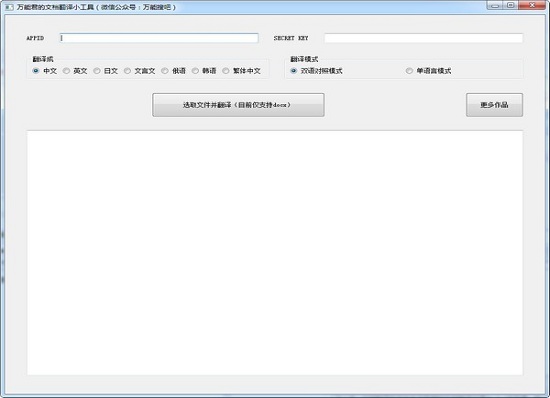Maximize the translation tool window
Viewport: 550px width, 398px height.
511,5
